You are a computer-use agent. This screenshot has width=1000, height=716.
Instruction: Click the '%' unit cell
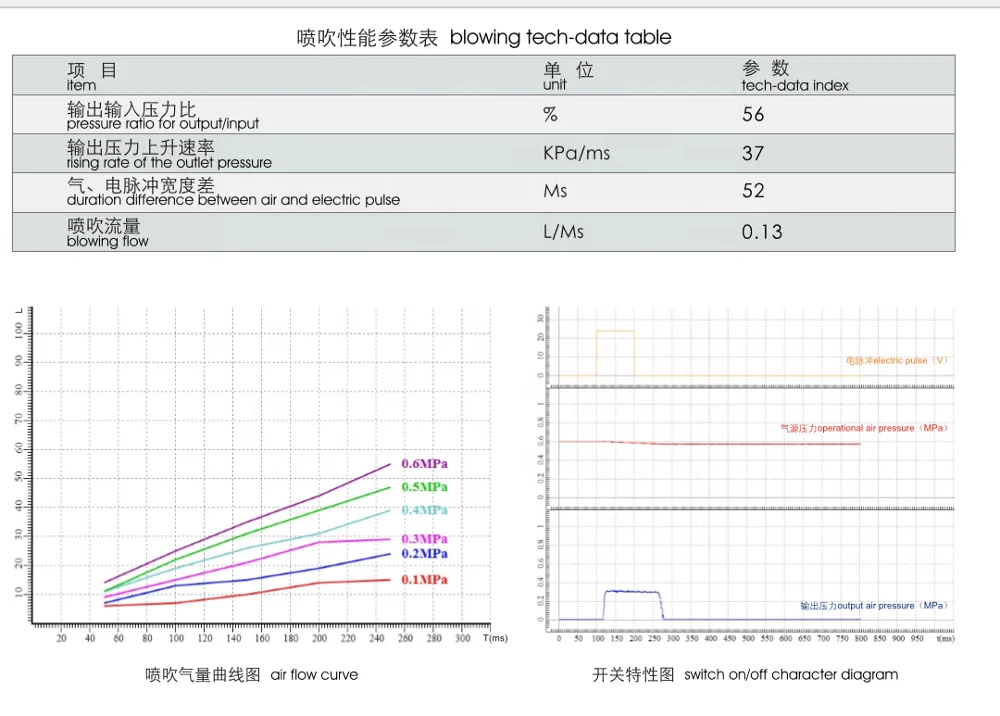coord(550,114)
